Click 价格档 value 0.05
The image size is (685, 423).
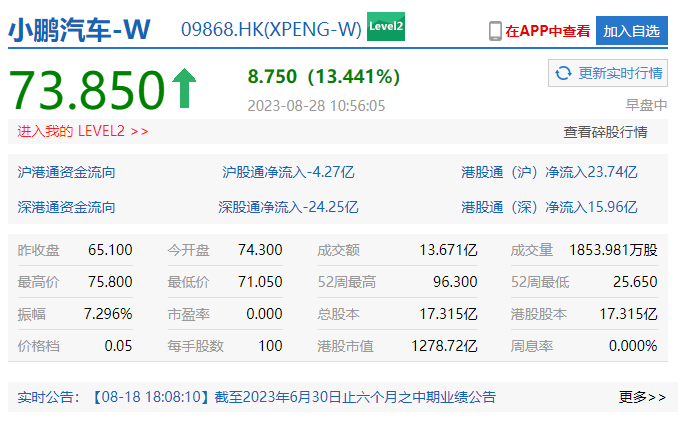(x=118, y=346)
